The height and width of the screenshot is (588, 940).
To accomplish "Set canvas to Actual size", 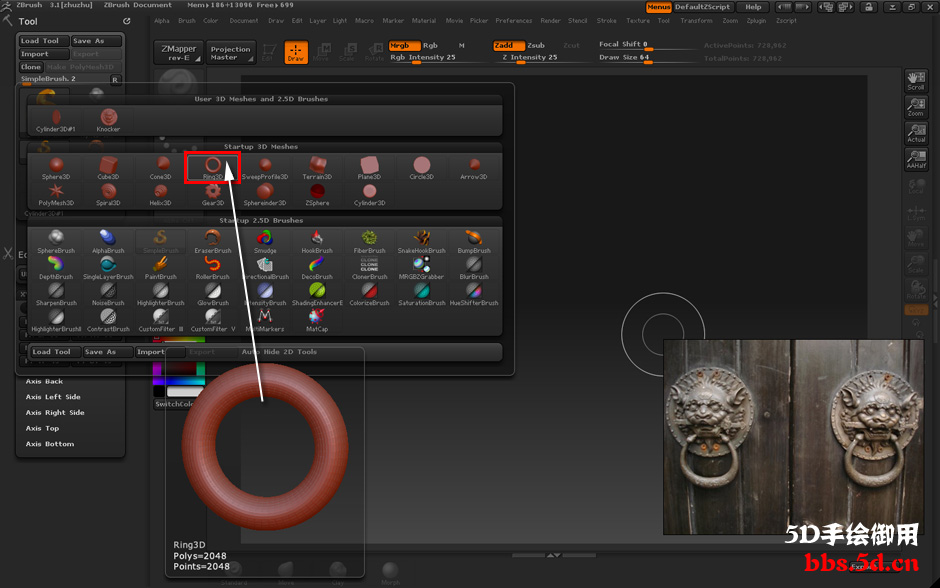I will pos(915,133).
